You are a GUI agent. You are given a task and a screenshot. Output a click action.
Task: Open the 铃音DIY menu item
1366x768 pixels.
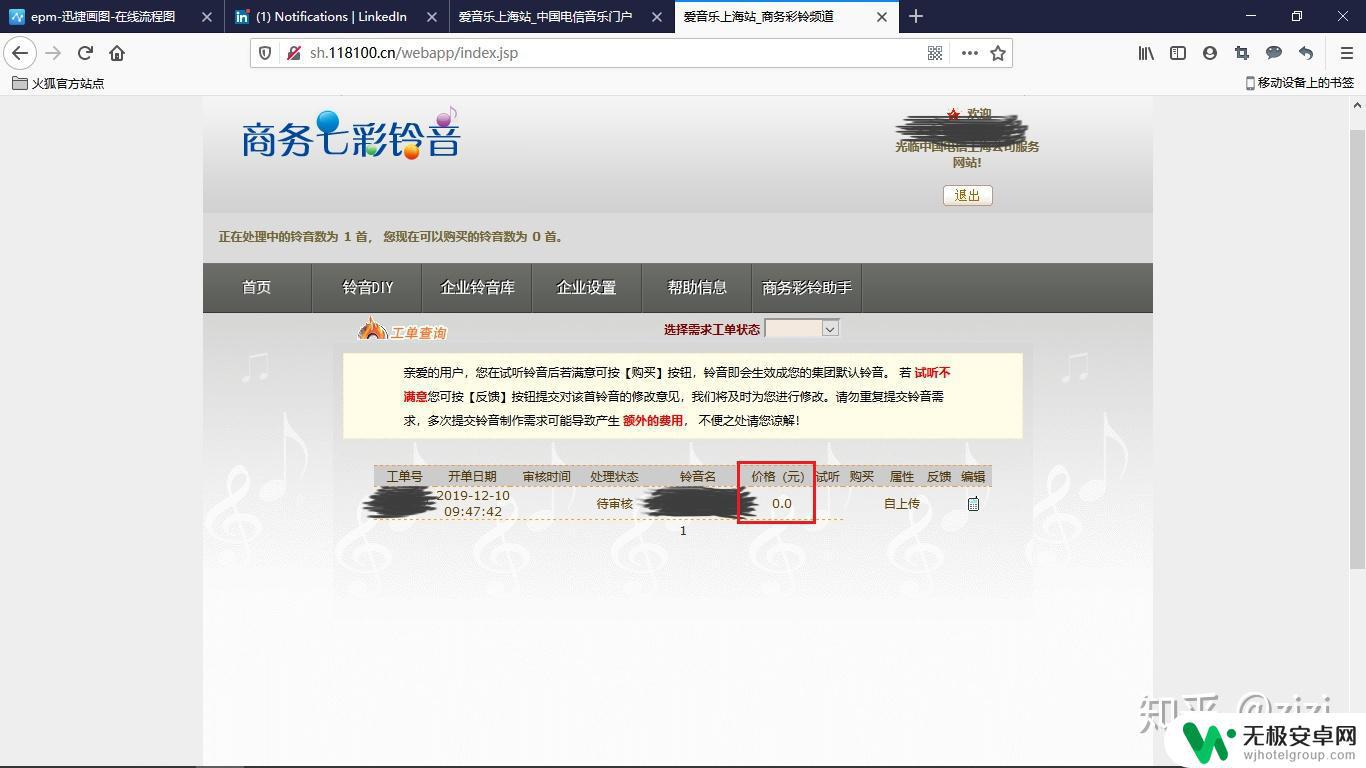tap(368, 288)
